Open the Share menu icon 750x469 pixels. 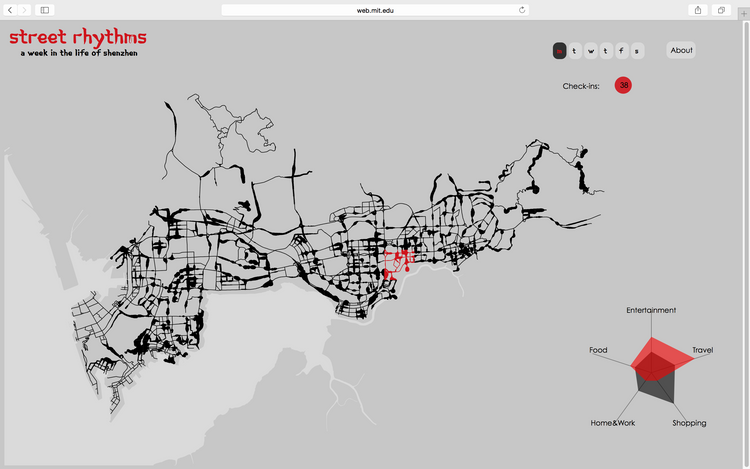[x=698, y=10]
